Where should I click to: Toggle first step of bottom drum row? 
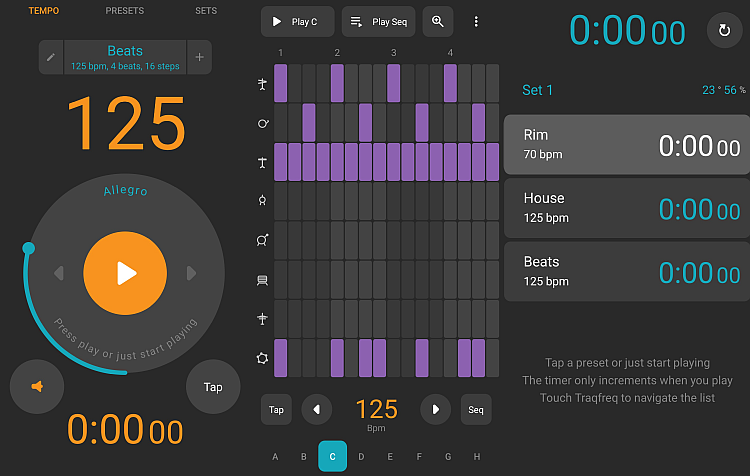pyautogui.click(x=281, y=357)
